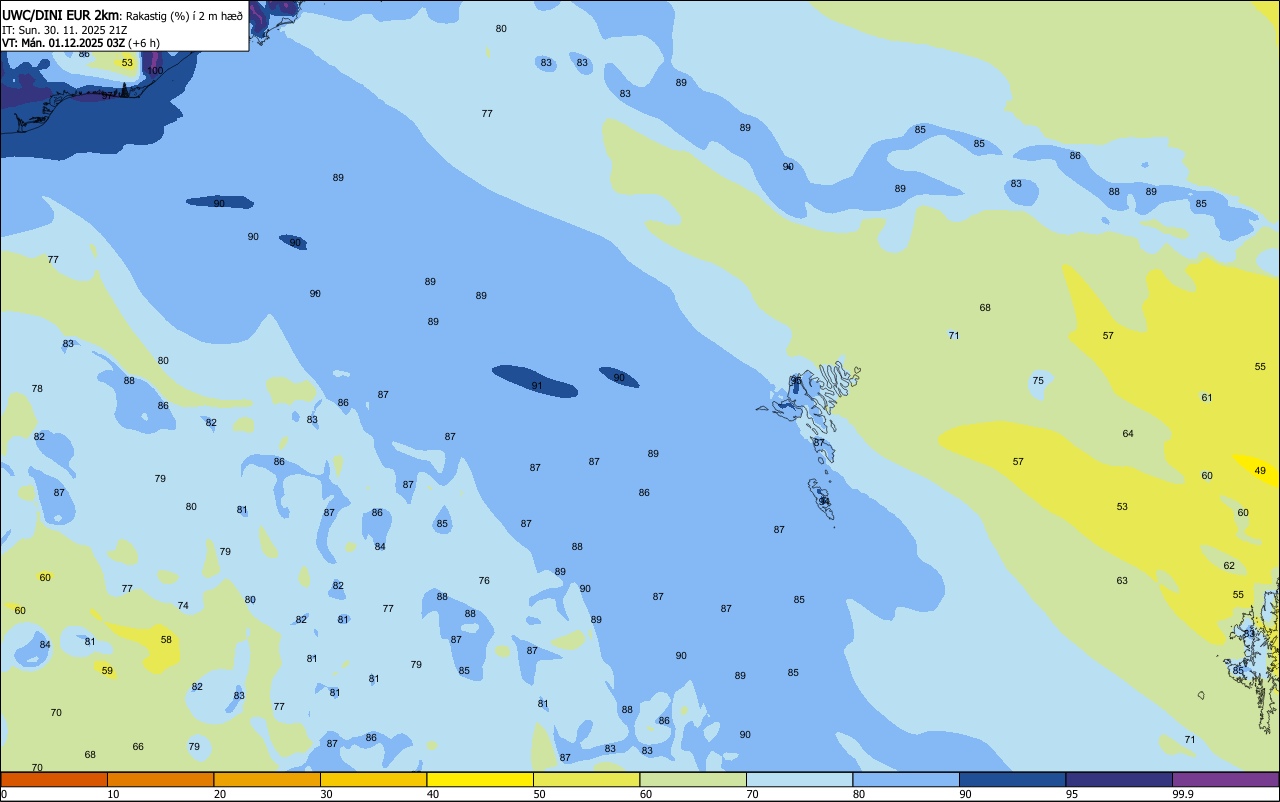Click the 'VT: Mán. 01.12.2025 03Z' line
This screenshot has width=1280, height=802.
click(63, 43)
